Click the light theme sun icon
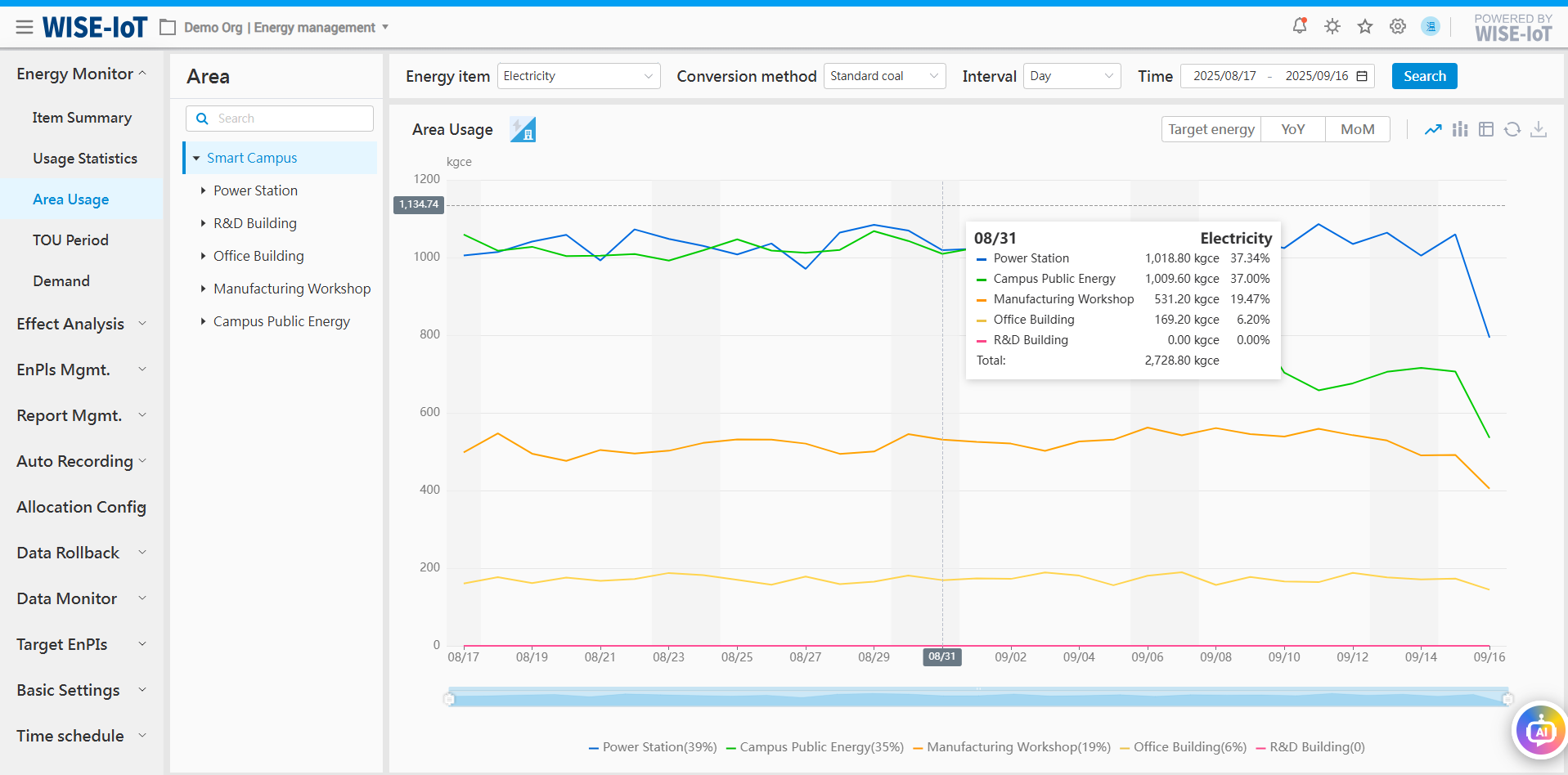Viewport: 1568px width, 775px height. click(1332, 26)
